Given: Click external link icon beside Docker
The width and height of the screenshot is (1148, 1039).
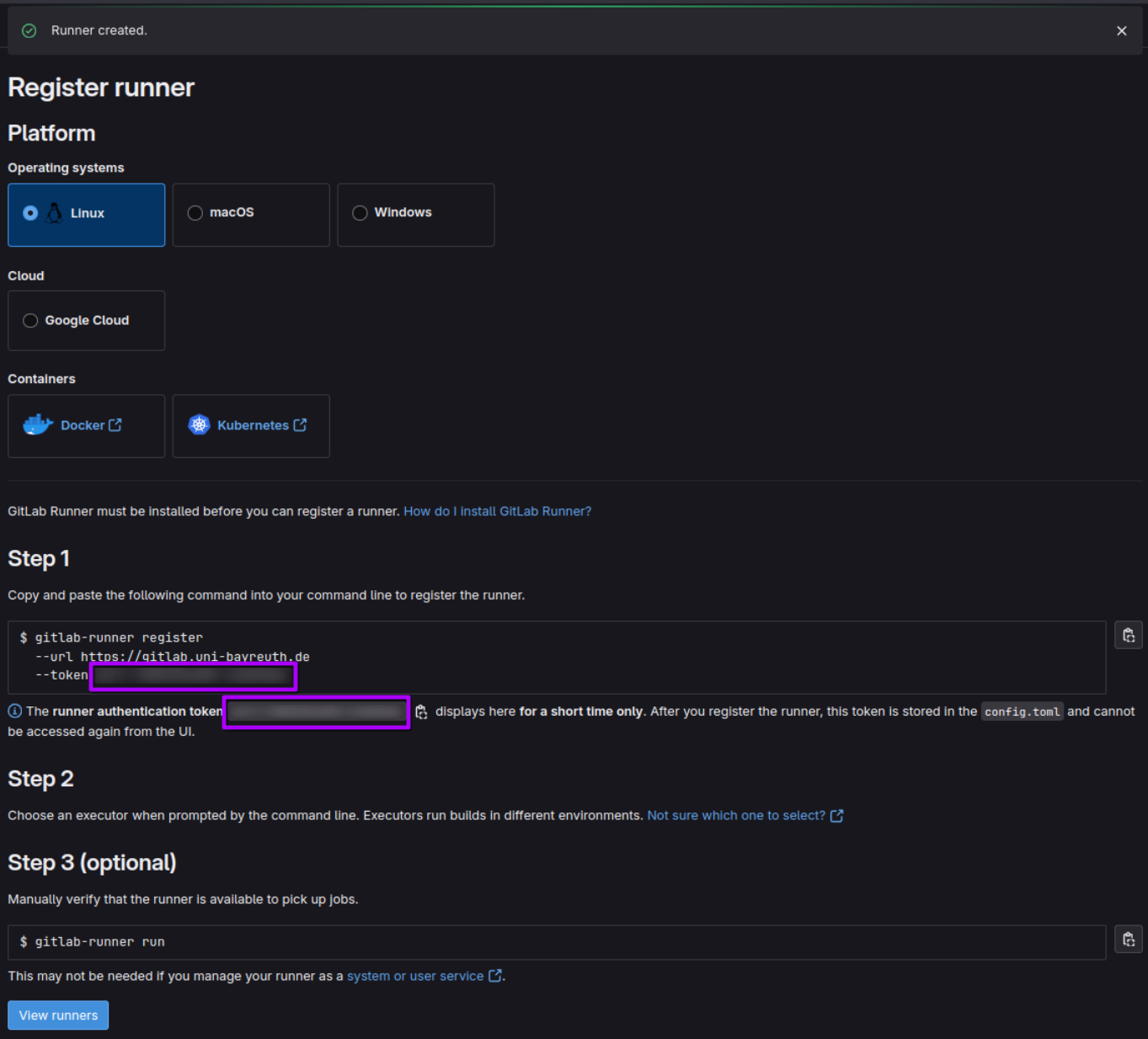Looking at the screenshot, I should [115, 425].
